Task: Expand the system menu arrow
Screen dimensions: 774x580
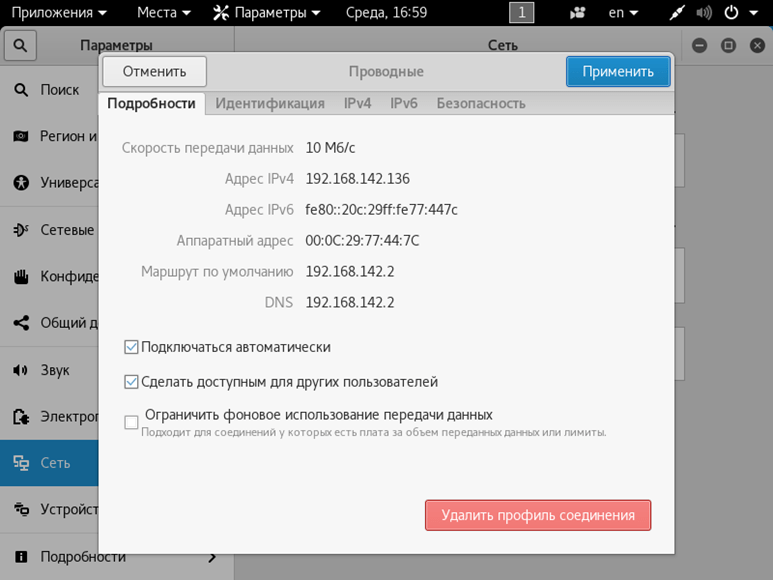Action: point(754,13)
